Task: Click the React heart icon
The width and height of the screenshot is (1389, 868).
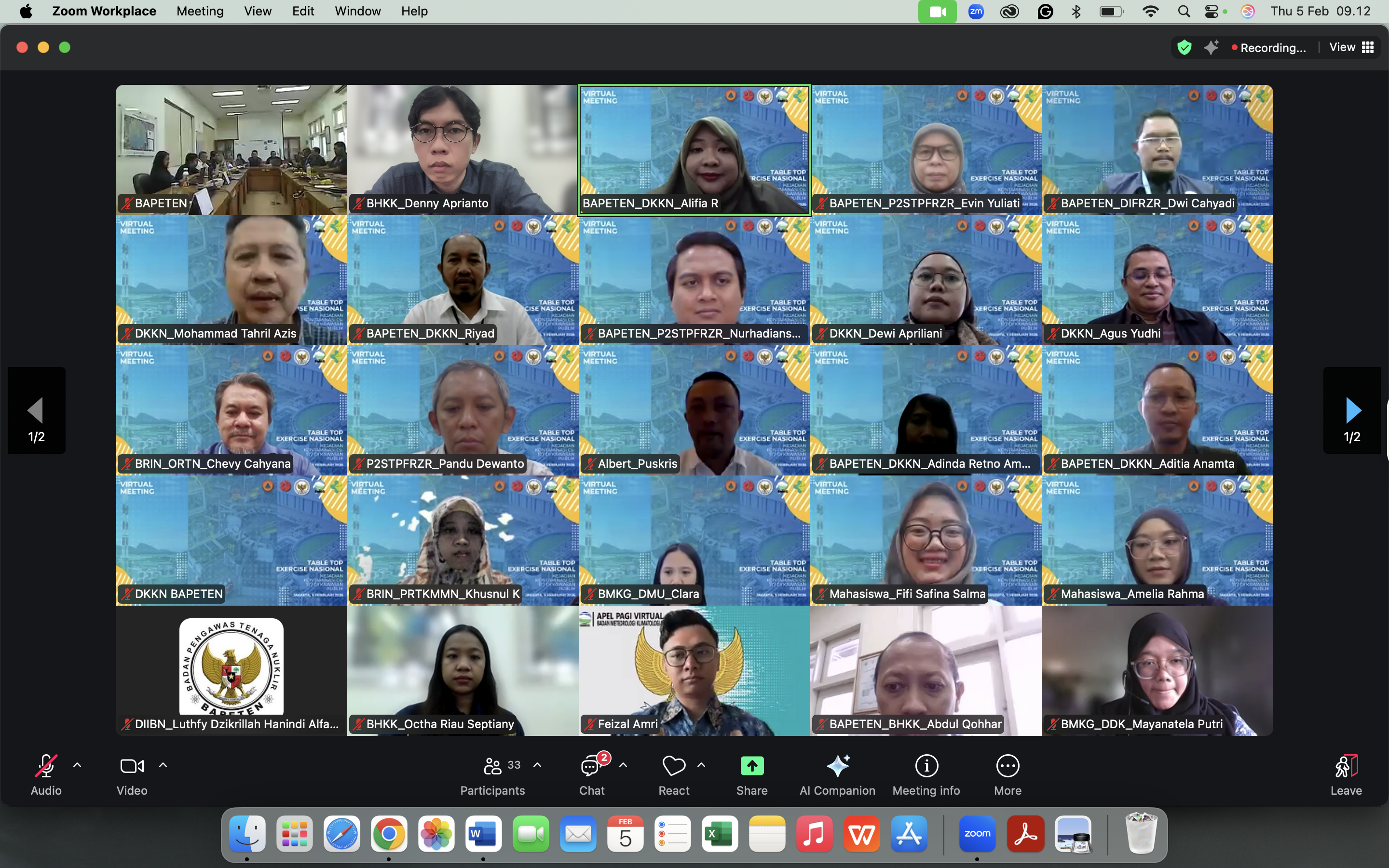Action: click(x=673, y=766)
